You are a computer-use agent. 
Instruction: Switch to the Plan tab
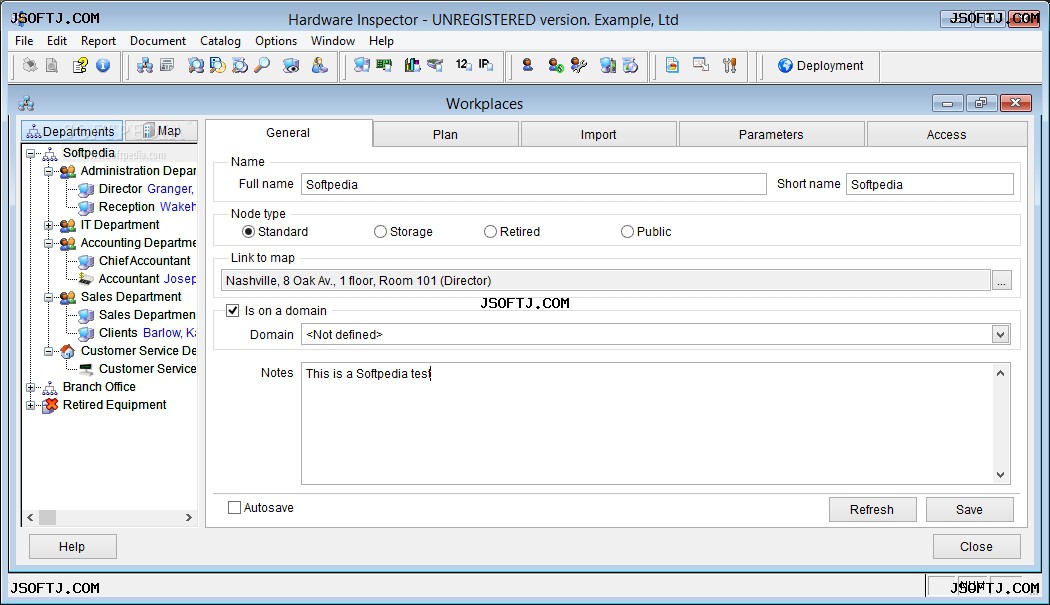pyautogui.click(x=445, y=135)
